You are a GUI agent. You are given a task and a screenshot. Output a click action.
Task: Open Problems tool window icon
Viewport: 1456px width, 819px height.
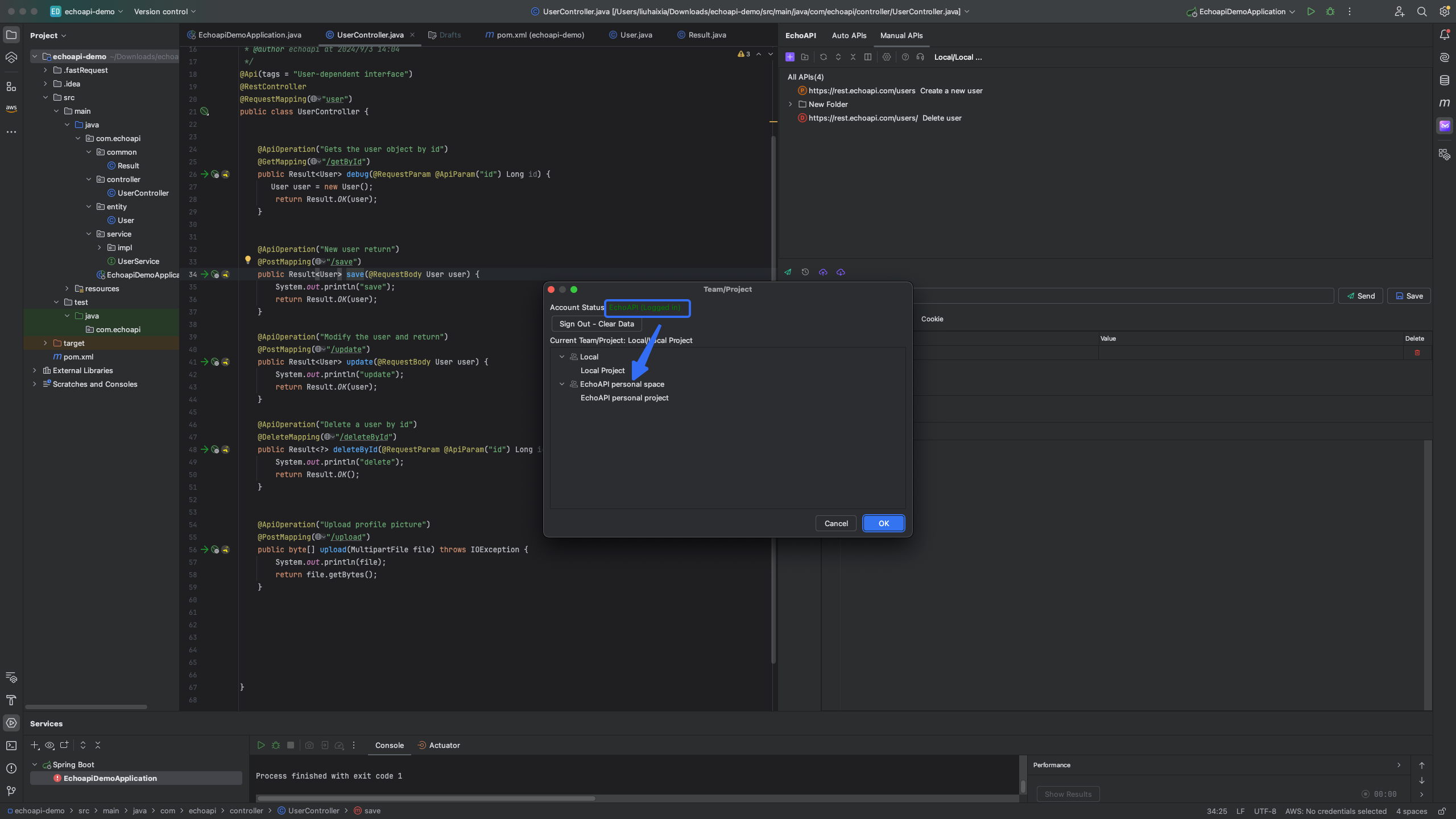11,768
